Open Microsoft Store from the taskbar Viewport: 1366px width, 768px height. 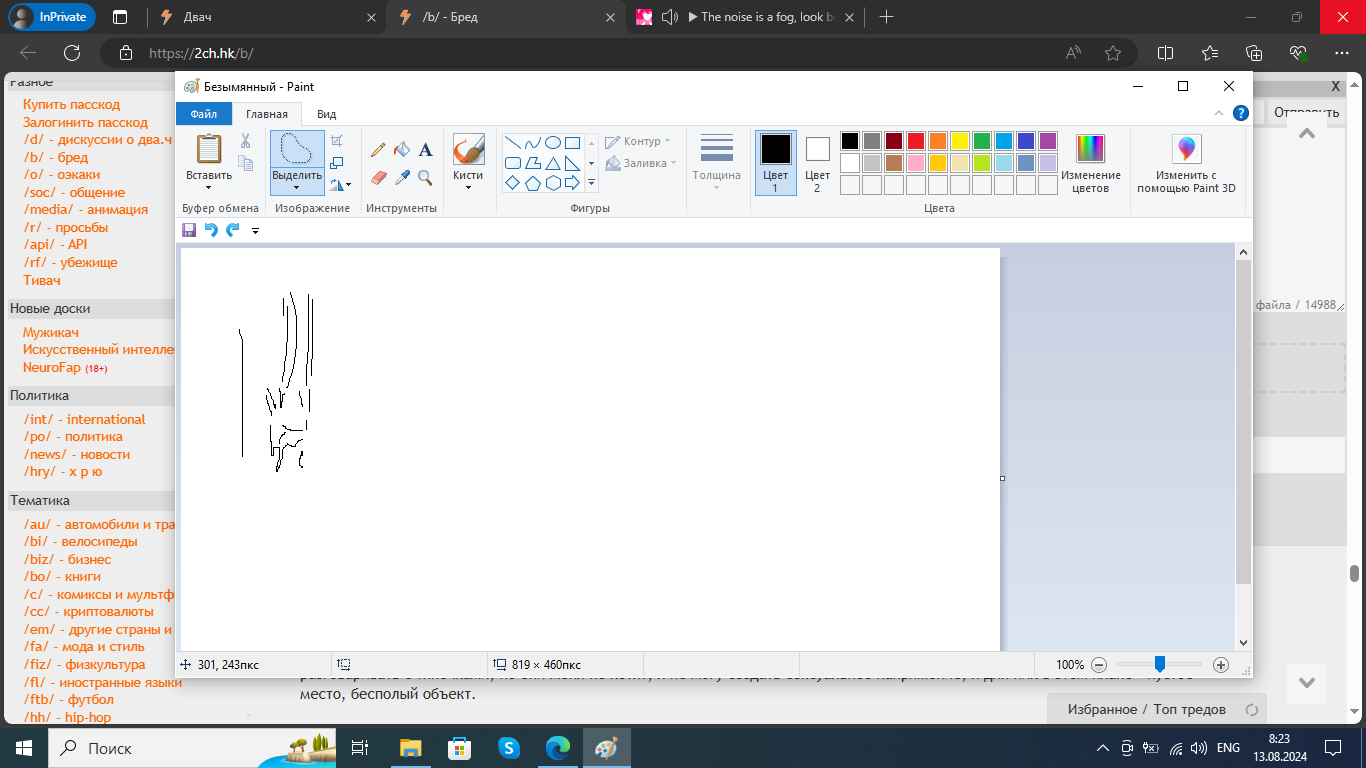coord(459,748)
